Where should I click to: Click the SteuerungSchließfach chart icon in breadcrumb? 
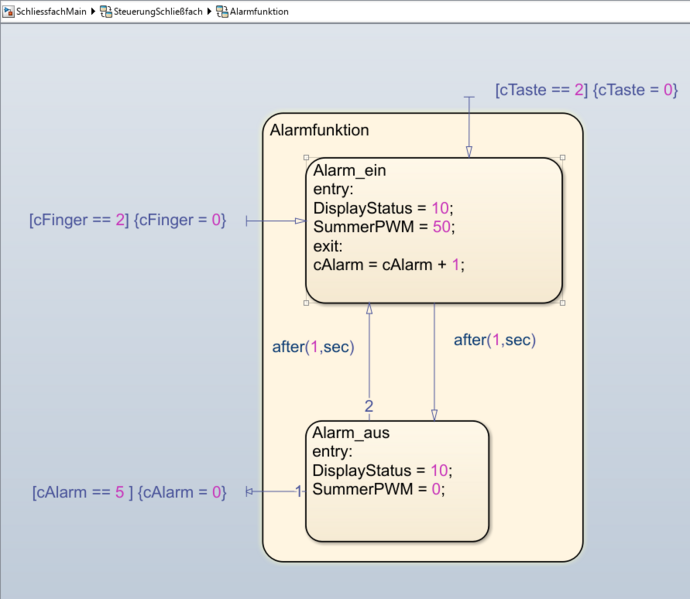click(106, 11)
